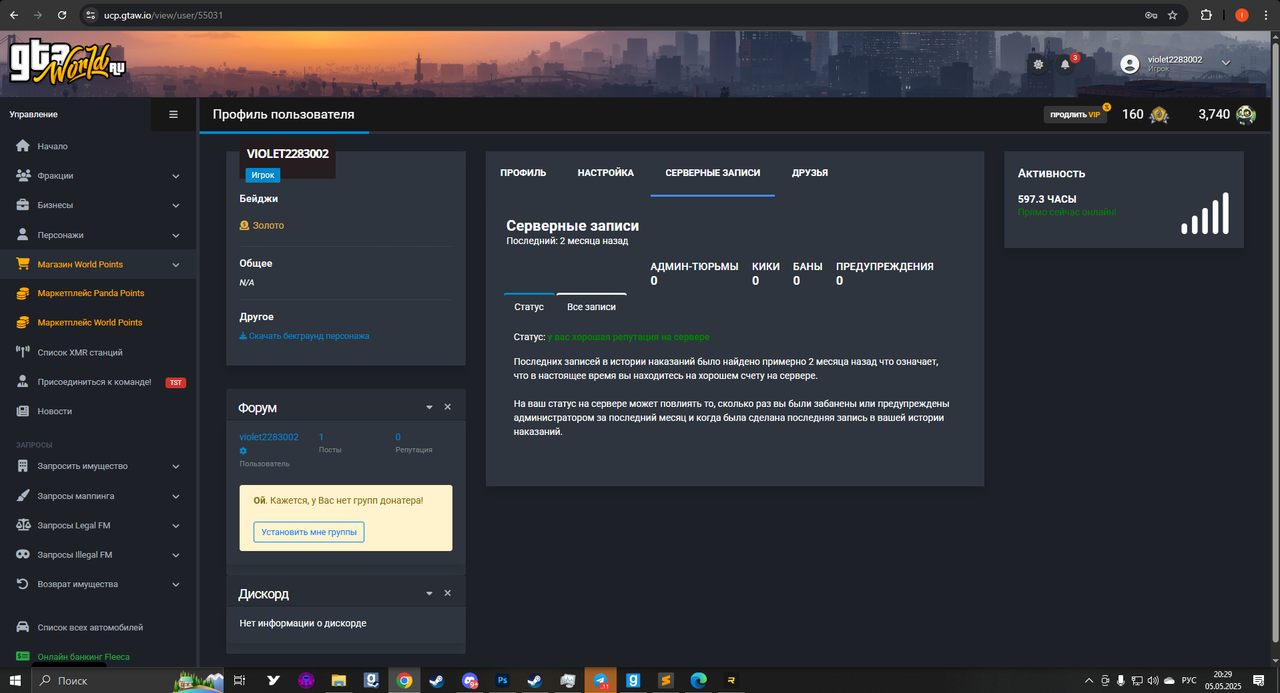Click the Windows Start button
This screenshot has width=1280, height=693.
point(14,680)
